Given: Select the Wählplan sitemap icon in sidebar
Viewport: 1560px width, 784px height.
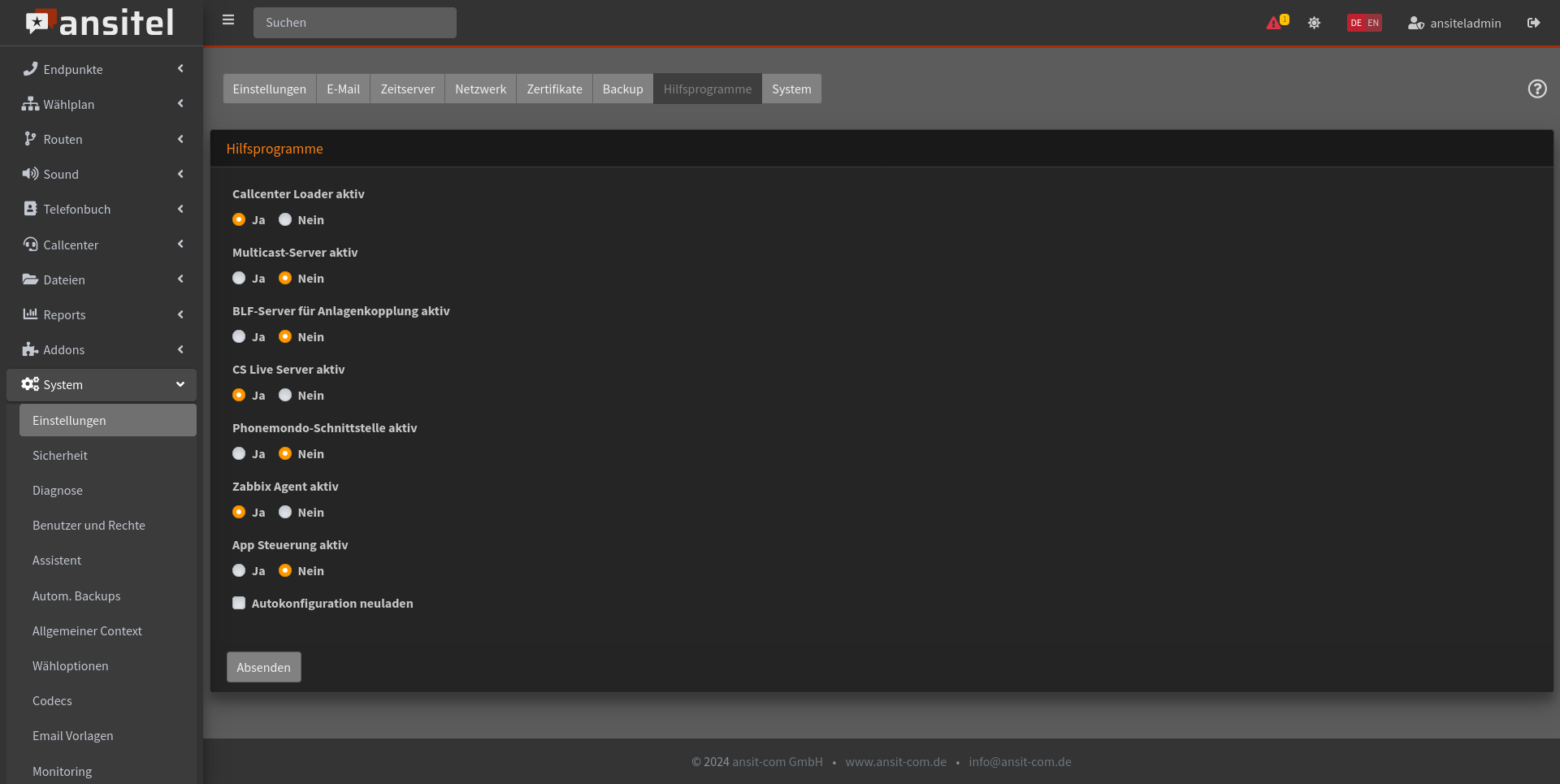Looking at the screenshot, I should click(30, 104).
